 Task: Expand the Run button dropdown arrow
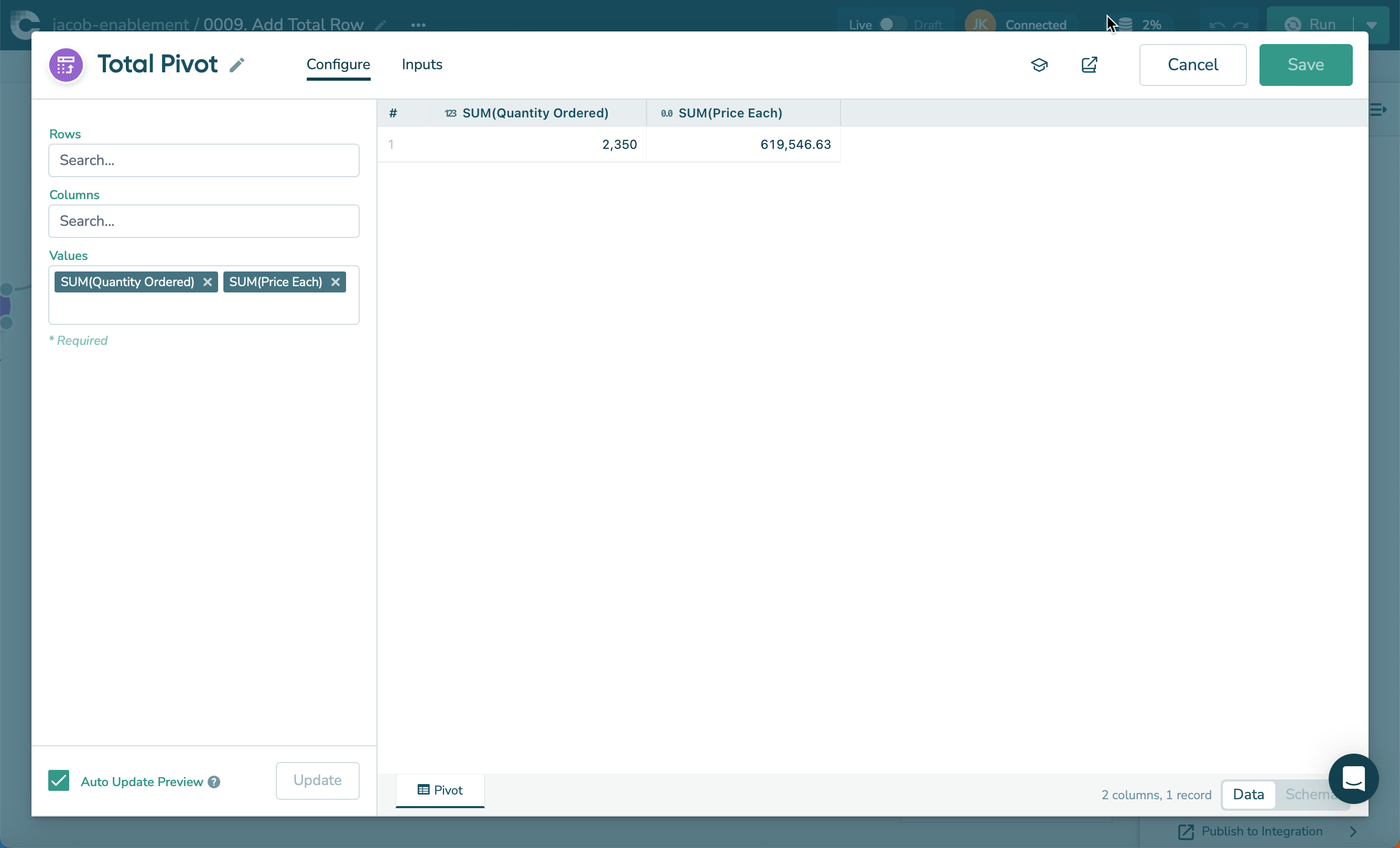coord(1371,25)
